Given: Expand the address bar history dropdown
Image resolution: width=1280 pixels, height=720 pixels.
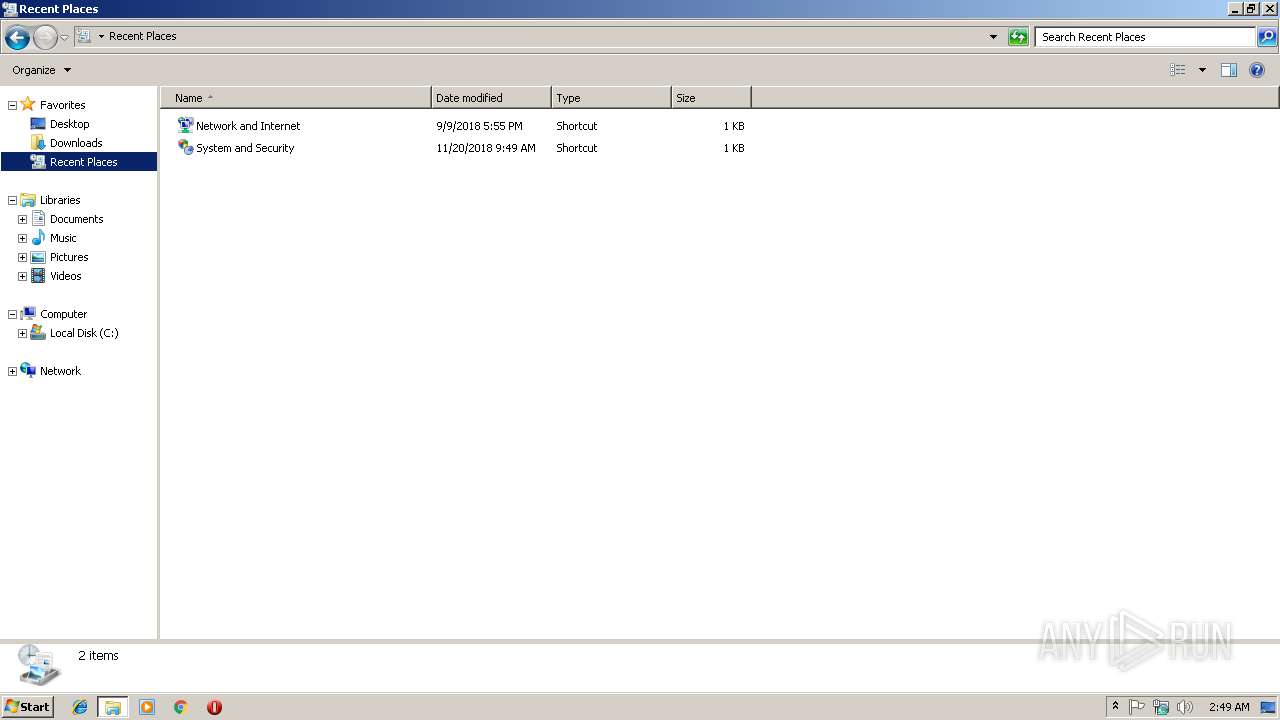Looking at the screenshot, I should click(x=993, y=37).
